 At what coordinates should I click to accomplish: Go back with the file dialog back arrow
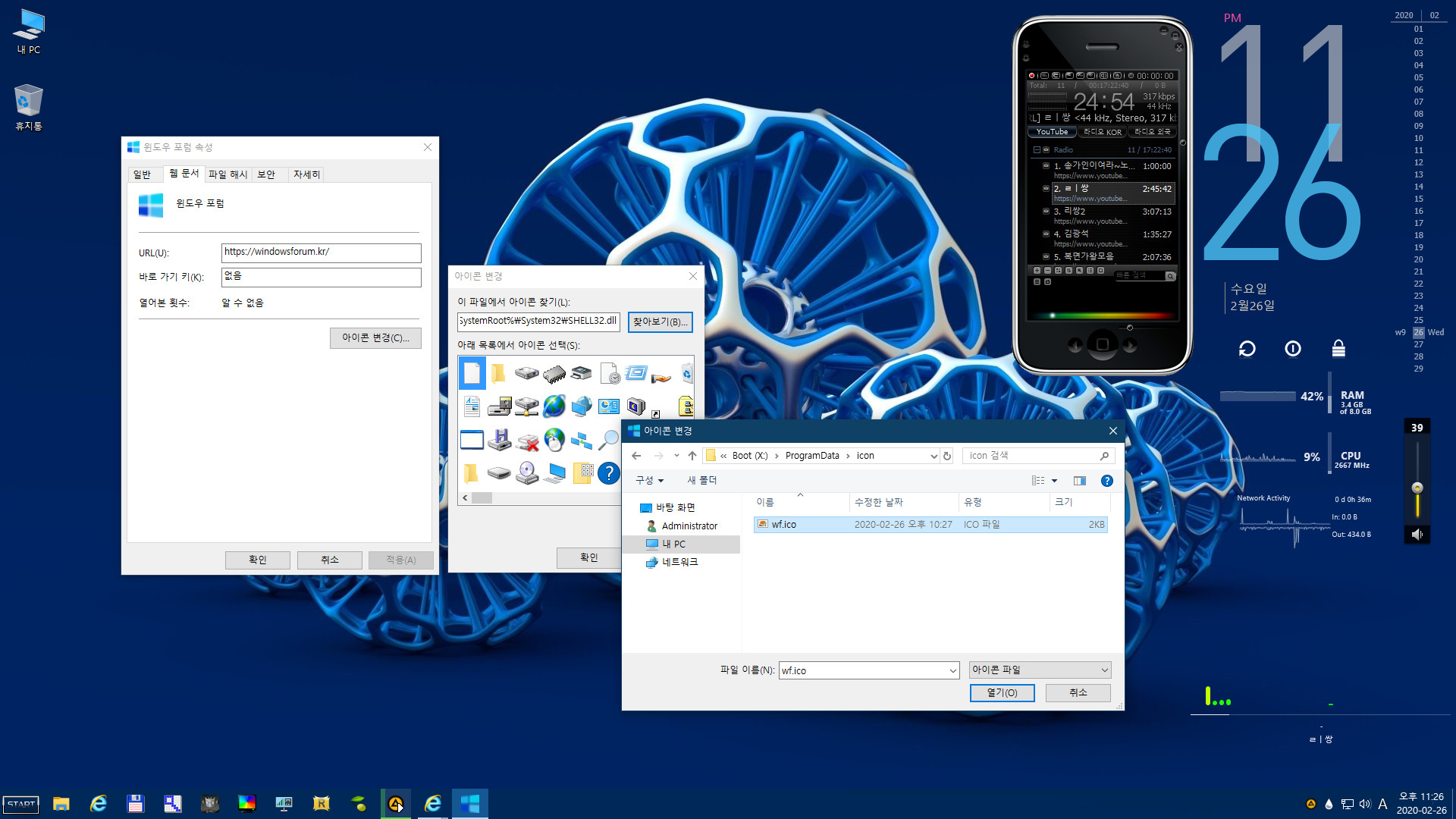636,456
